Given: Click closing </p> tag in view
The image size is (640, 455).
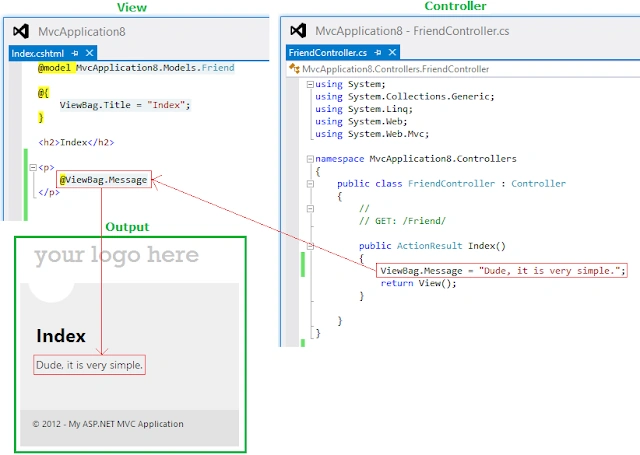Looking at the screenshot, I should click(x=49, y=192).
